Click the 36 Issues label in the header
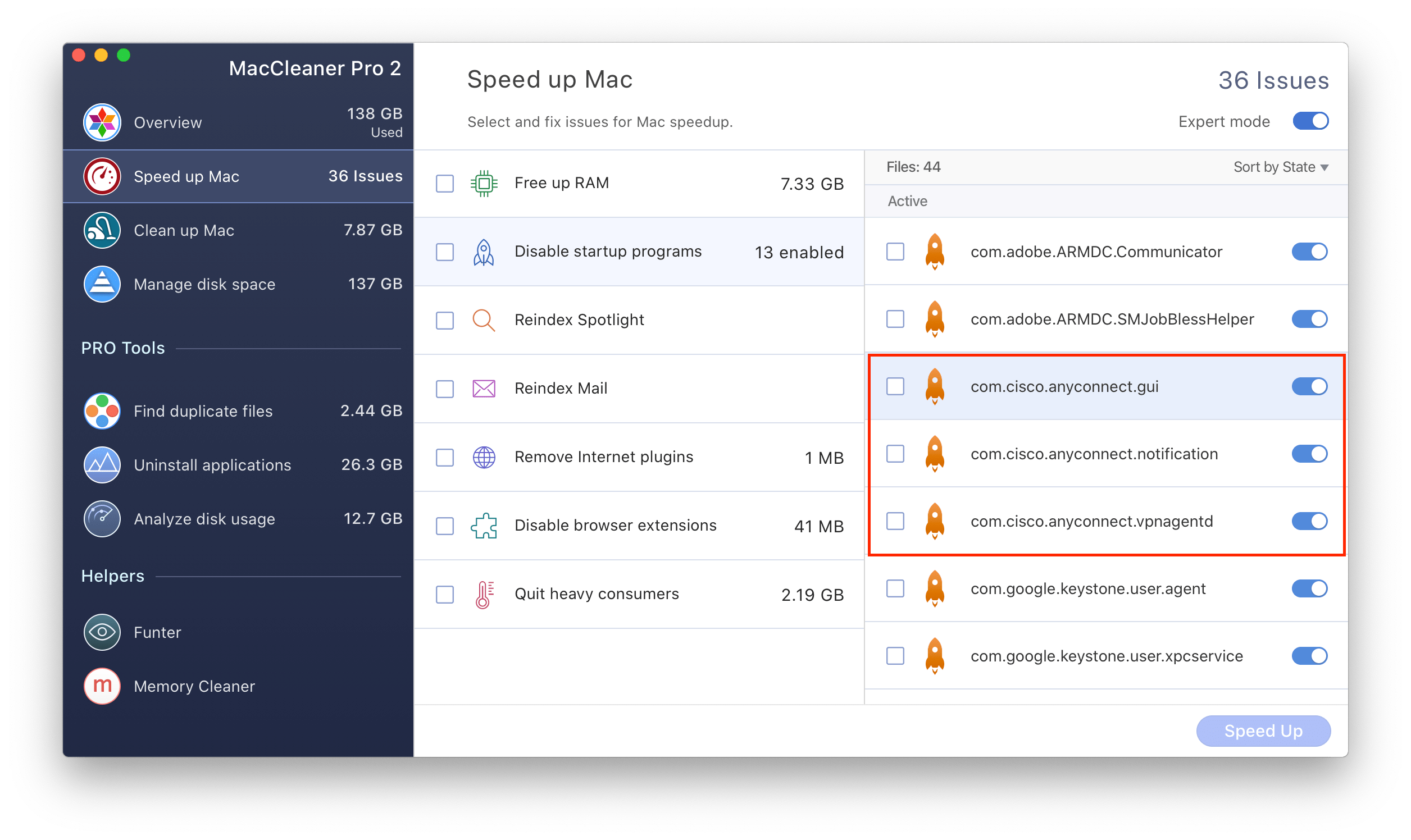1411x840 pixels. click(1273, 80)
